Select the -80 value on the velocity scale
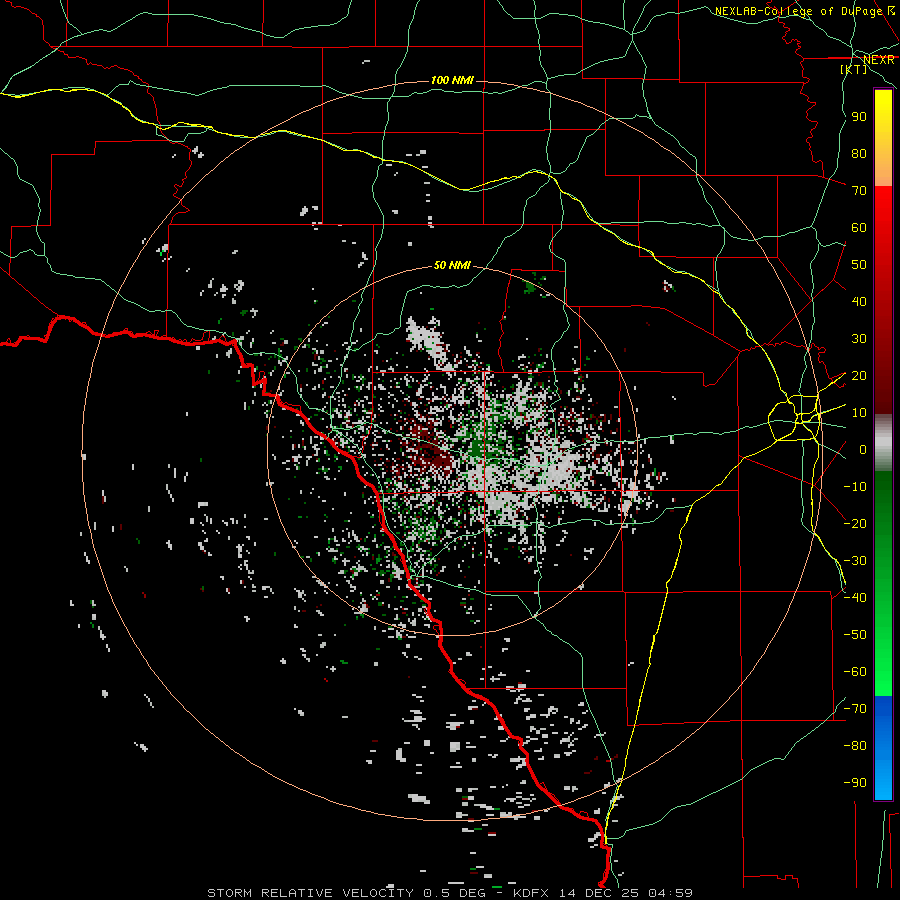 [855, 746]
